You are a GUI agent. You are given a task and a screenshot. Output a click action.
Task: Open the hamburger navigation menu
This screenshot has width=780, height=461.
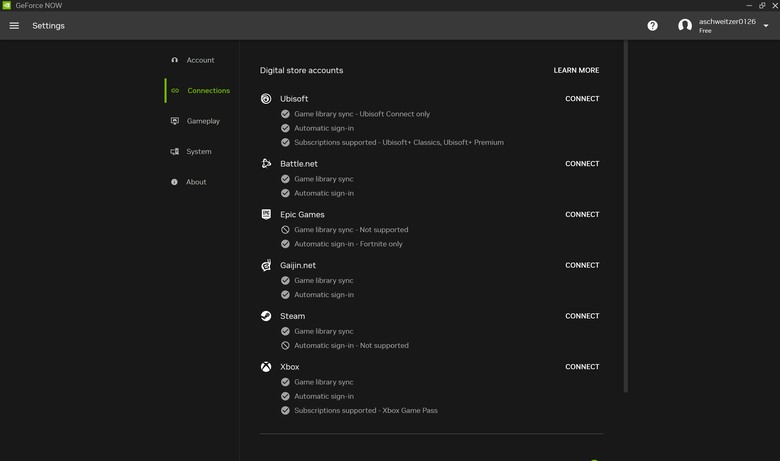pyautogui.click(x=14, y=25)
